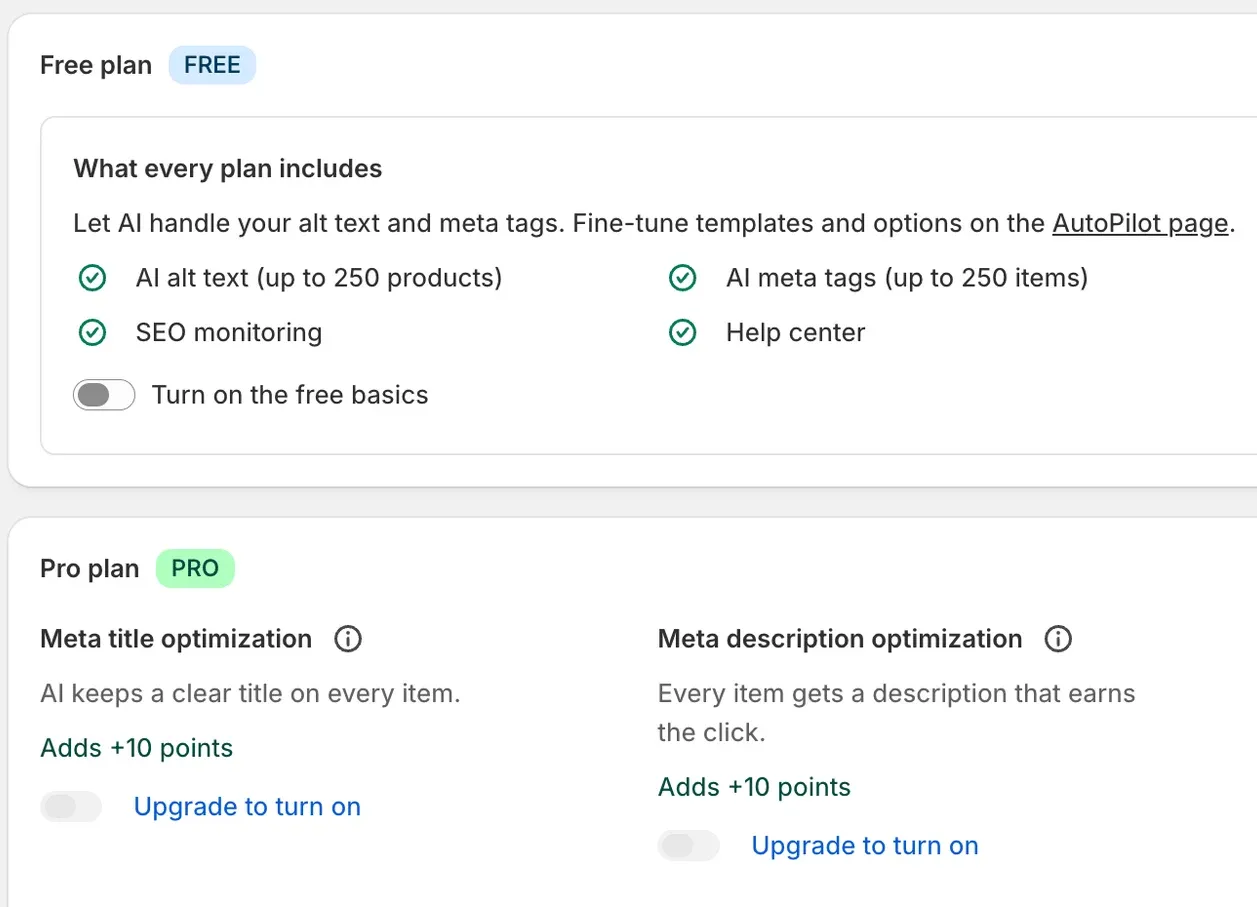The height and width of the screenshot is (907, 1257).
Task: Click the 'Free plan' heading
Action: click(x=96, y=66)
